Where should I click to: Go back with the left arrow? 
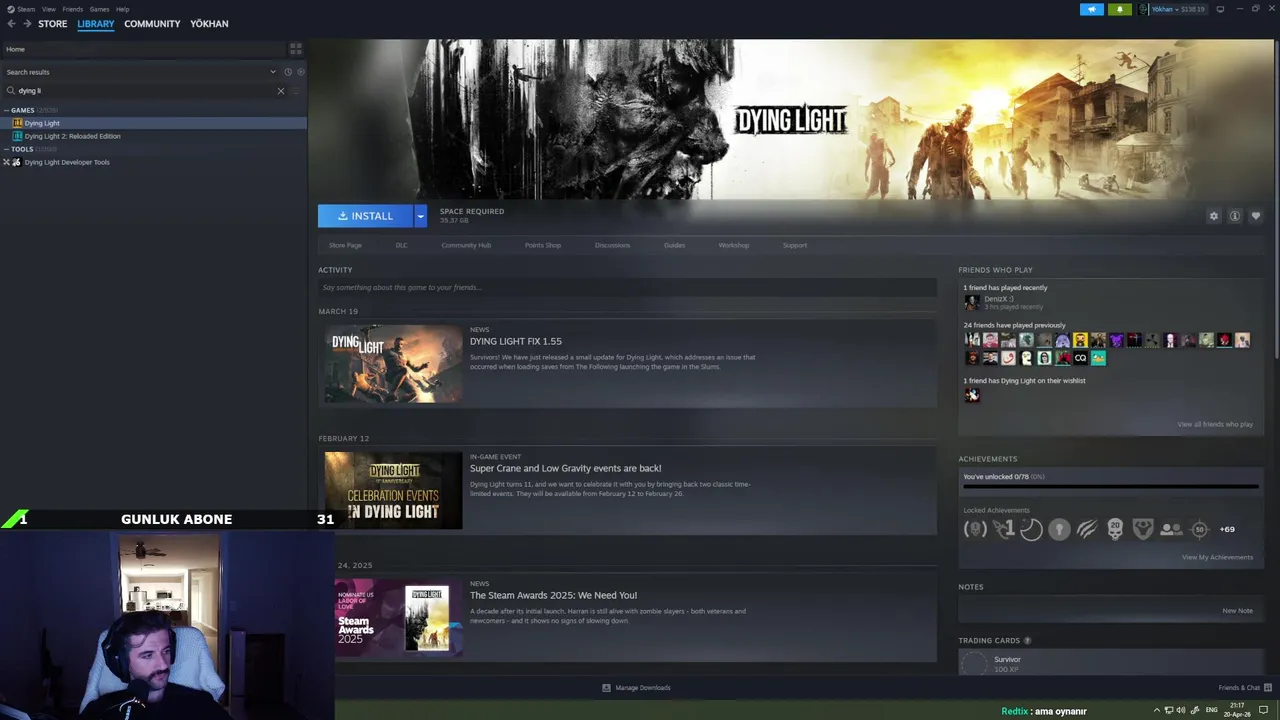coord(11,24)
